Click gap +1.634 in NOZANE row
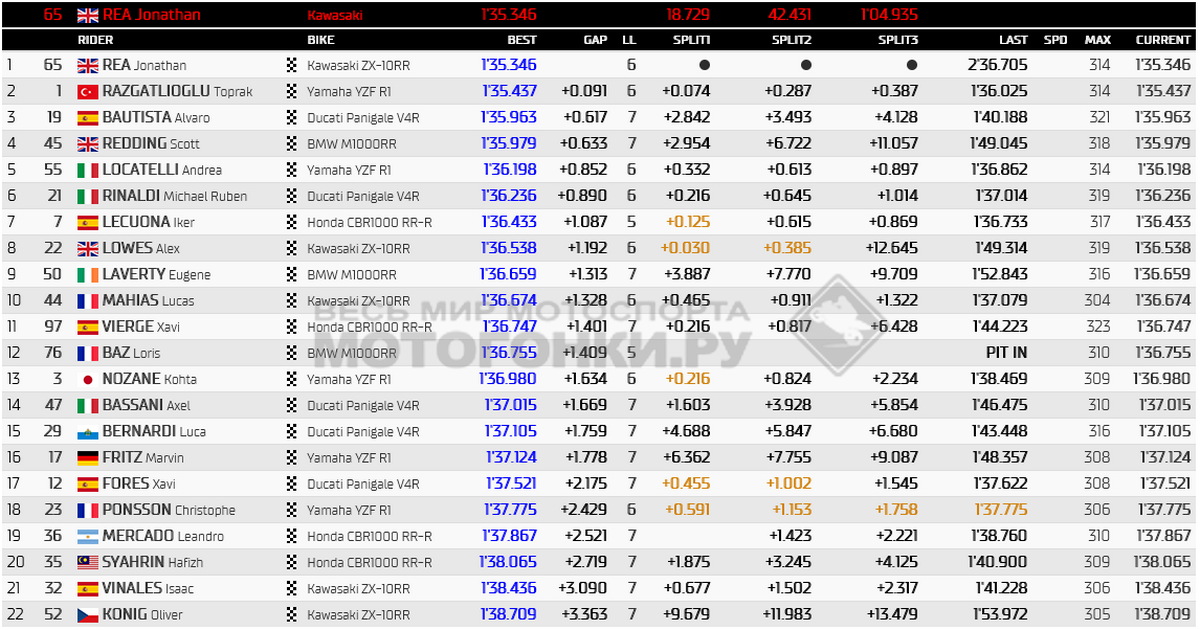The image size is (1200, 630). (585, 379)
